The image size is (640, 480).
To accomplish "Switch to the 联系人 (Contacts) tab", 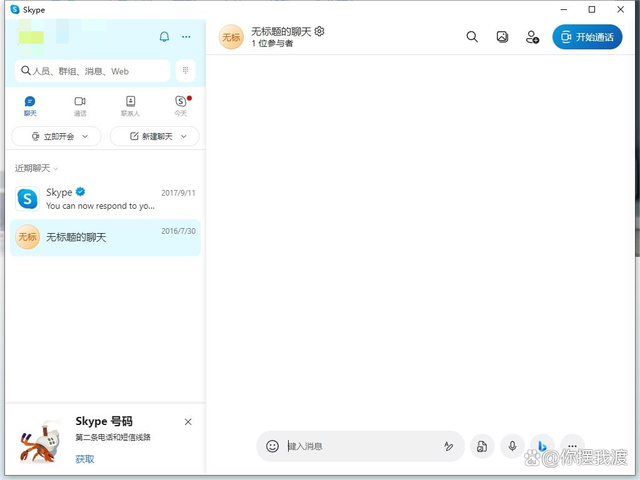I will (130, 106).
